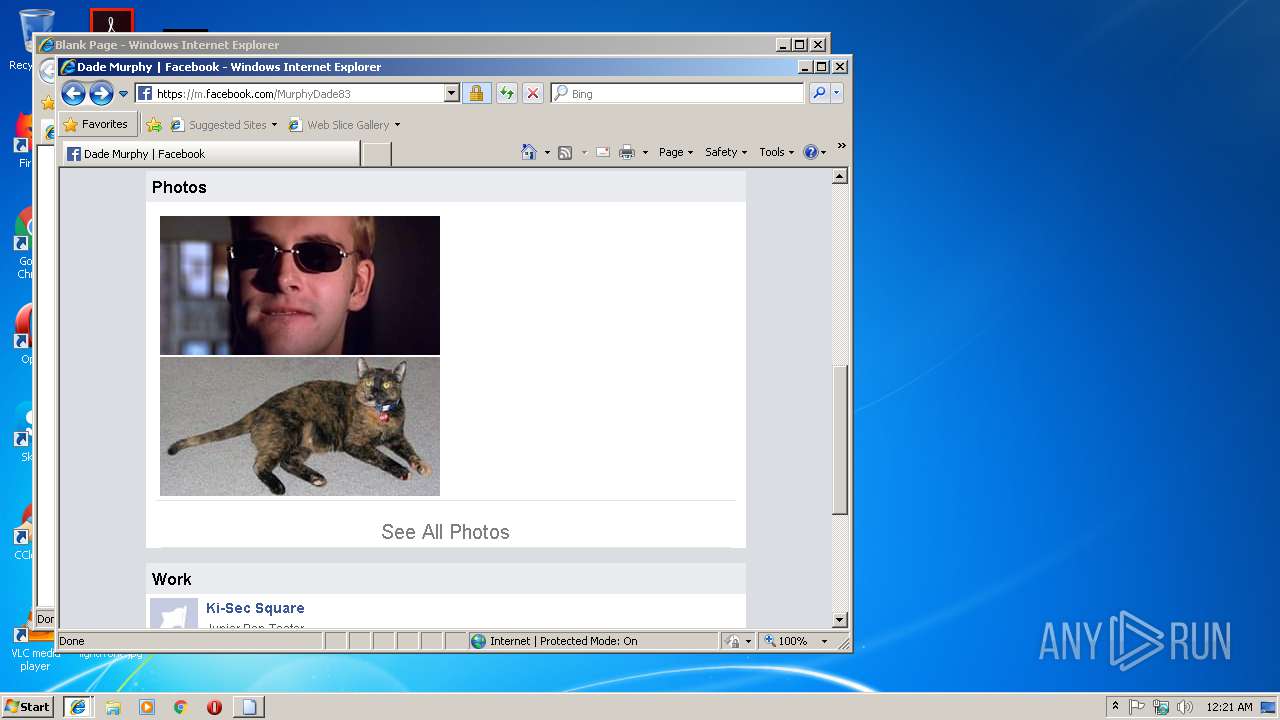Show more command bar items chevron
The image size is (1280, 720).
pyautogui.click(x=841, y=147)
